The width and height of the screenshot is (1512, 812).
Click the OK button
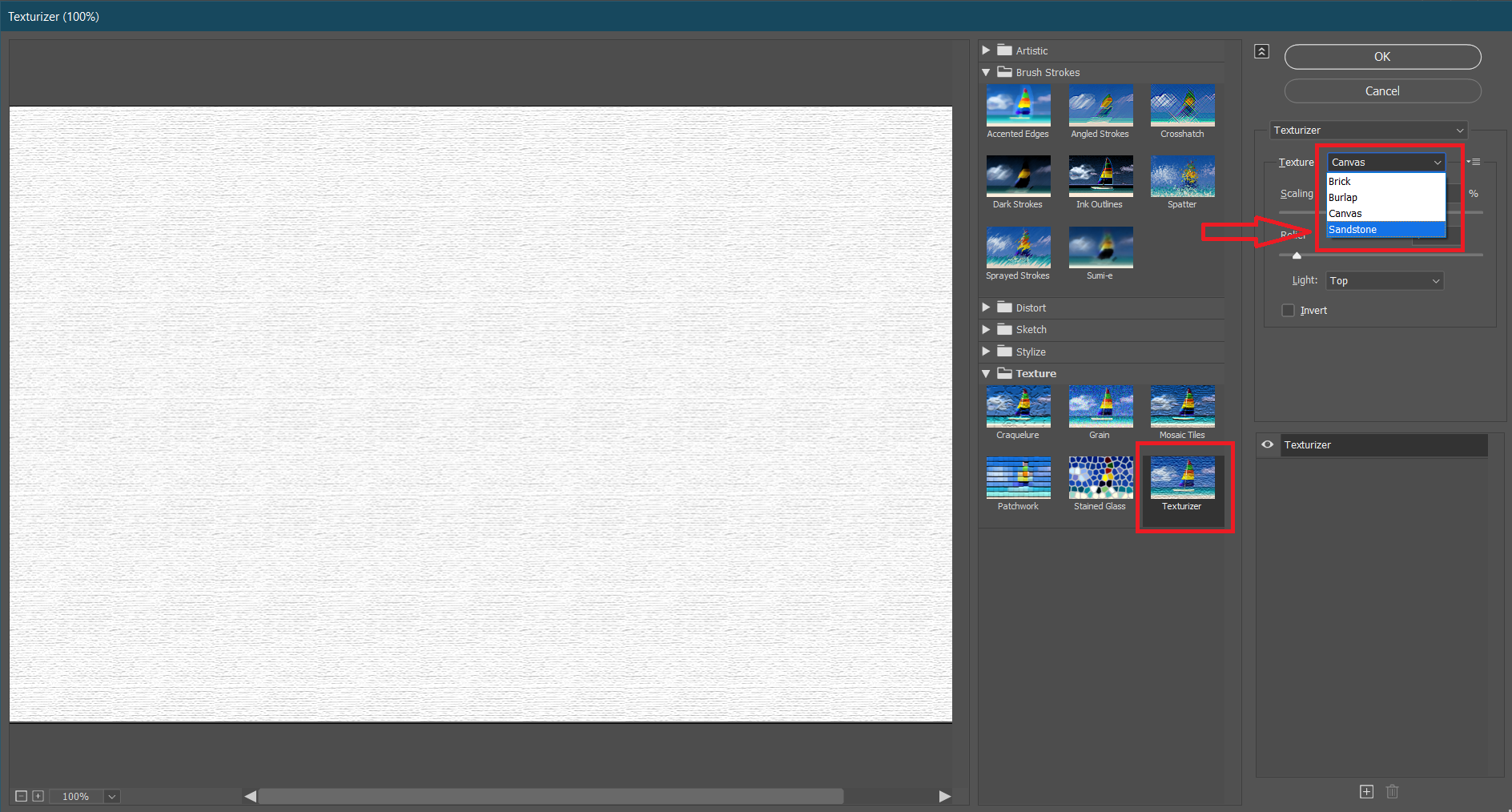[1382, 57]
